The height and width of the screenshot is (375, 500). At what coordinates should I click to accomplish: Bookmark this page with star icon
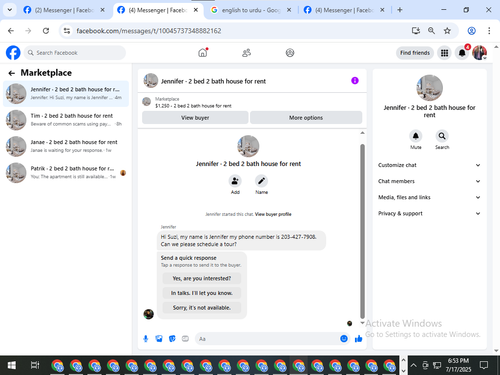pyautogui.click(x=447, y=31)
